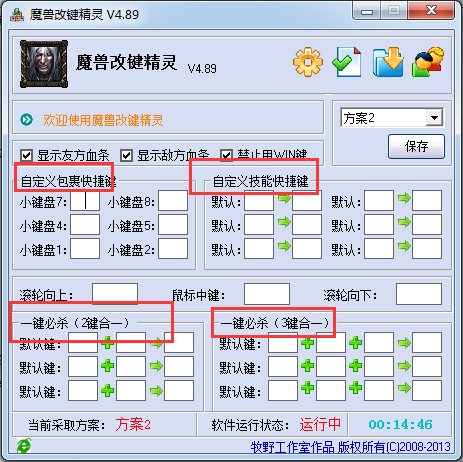
Task: Click the 鼠标中键 input field
Action: point(267,294)
